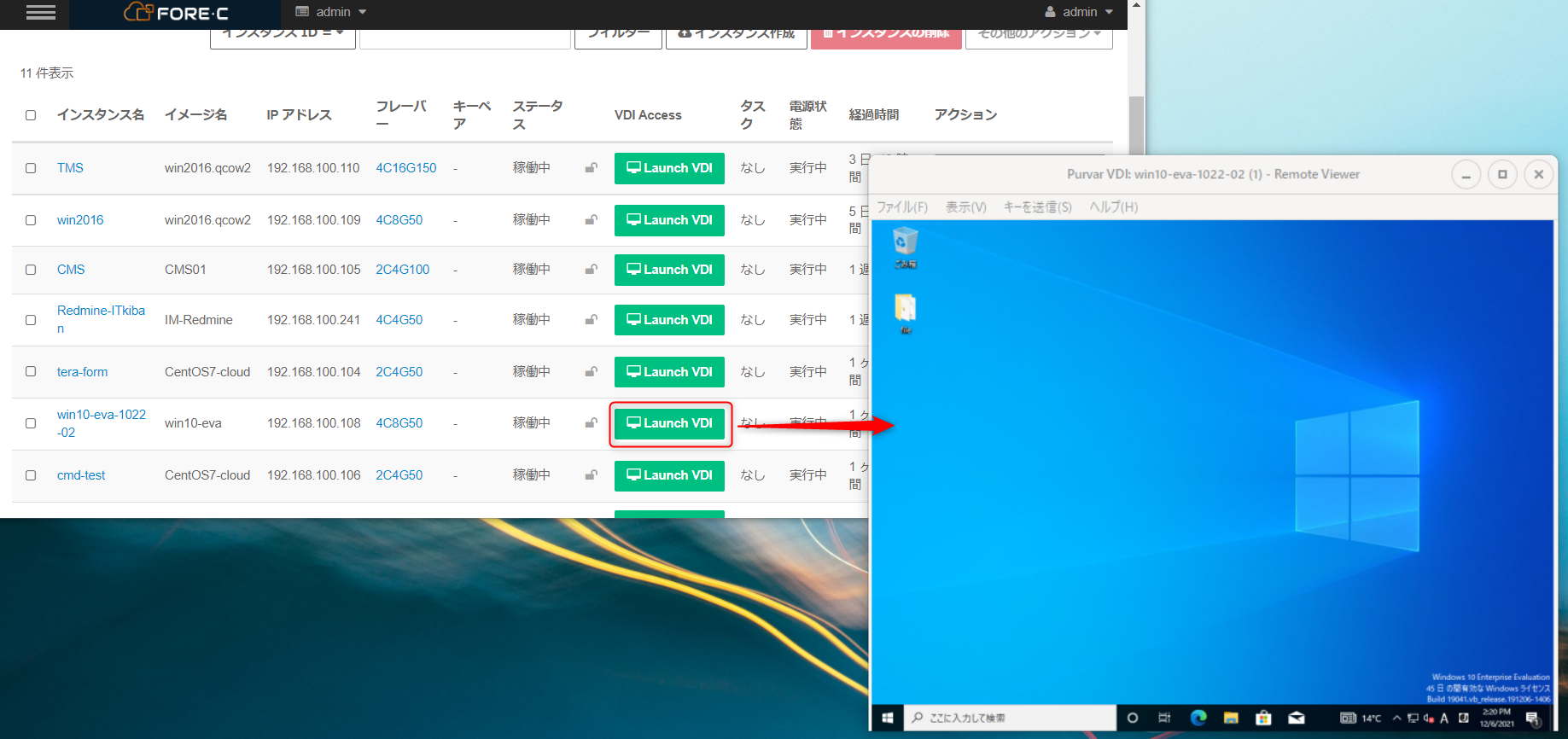1568x739 pixels.
Task: Open the win10-eva-1022-02 instance link
Action: pos(101,423)
